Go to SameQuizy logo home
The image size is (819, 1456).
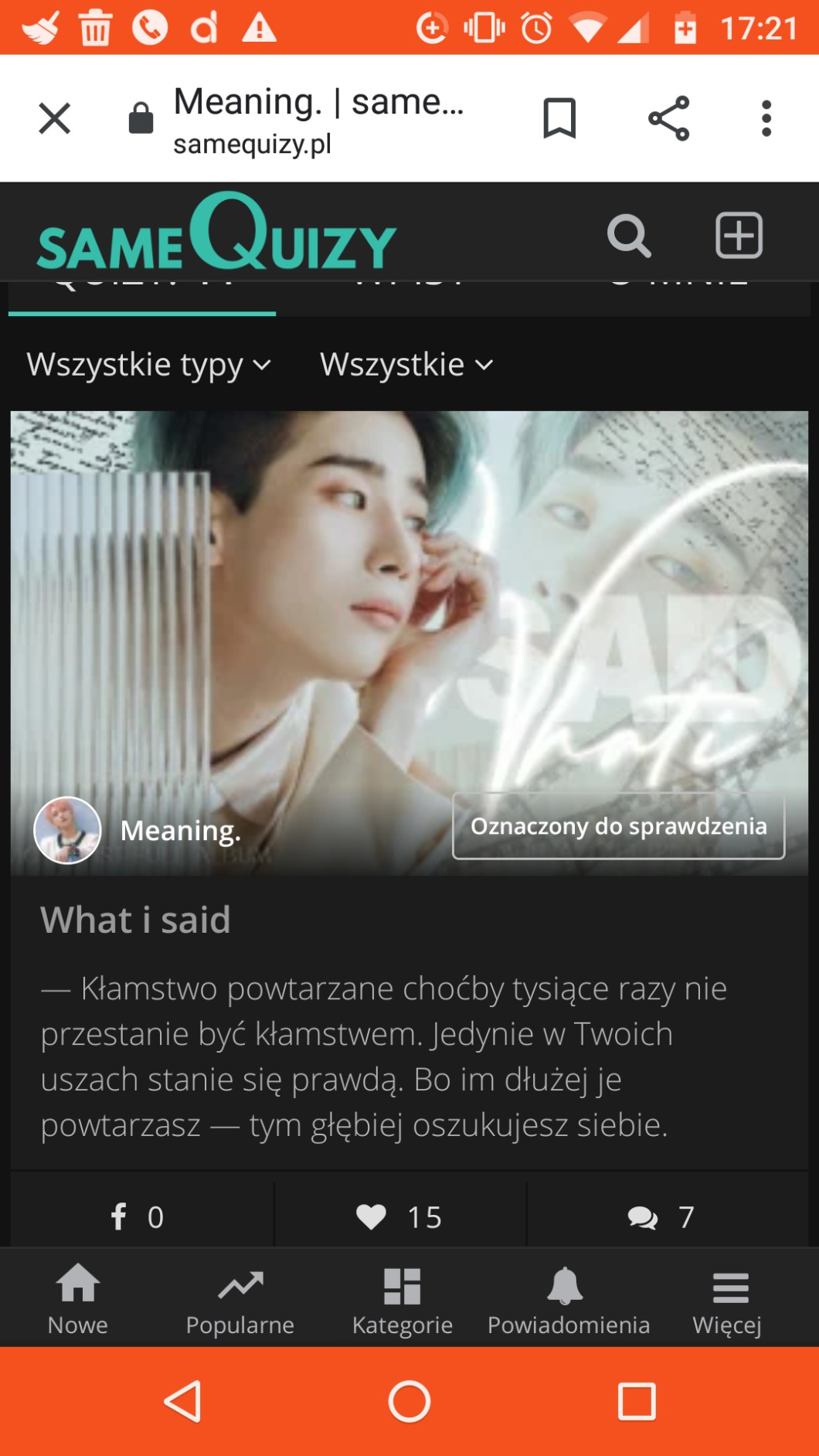click(x=217, y=233)
